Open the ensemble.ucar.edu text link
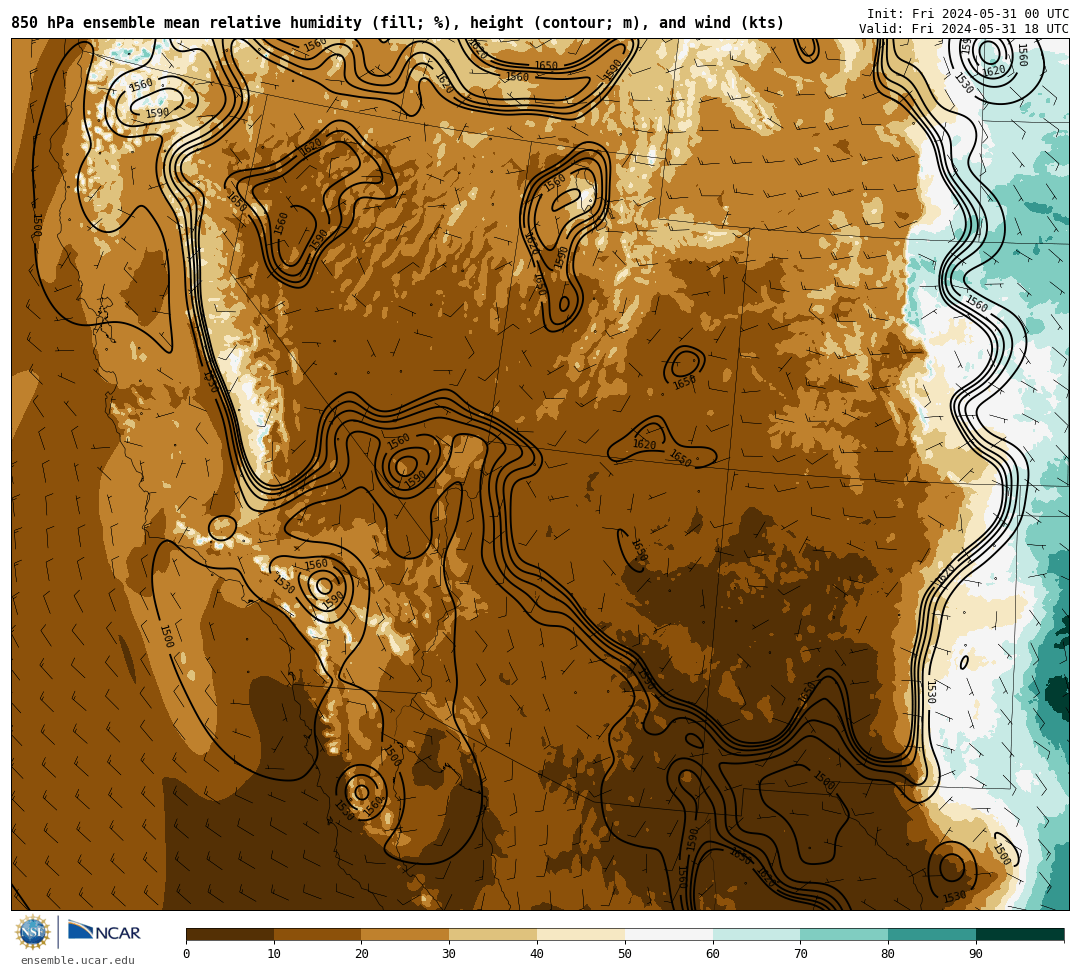This screenshot has height=973, width=1080. pyautogui.click(x=78, y=960)
